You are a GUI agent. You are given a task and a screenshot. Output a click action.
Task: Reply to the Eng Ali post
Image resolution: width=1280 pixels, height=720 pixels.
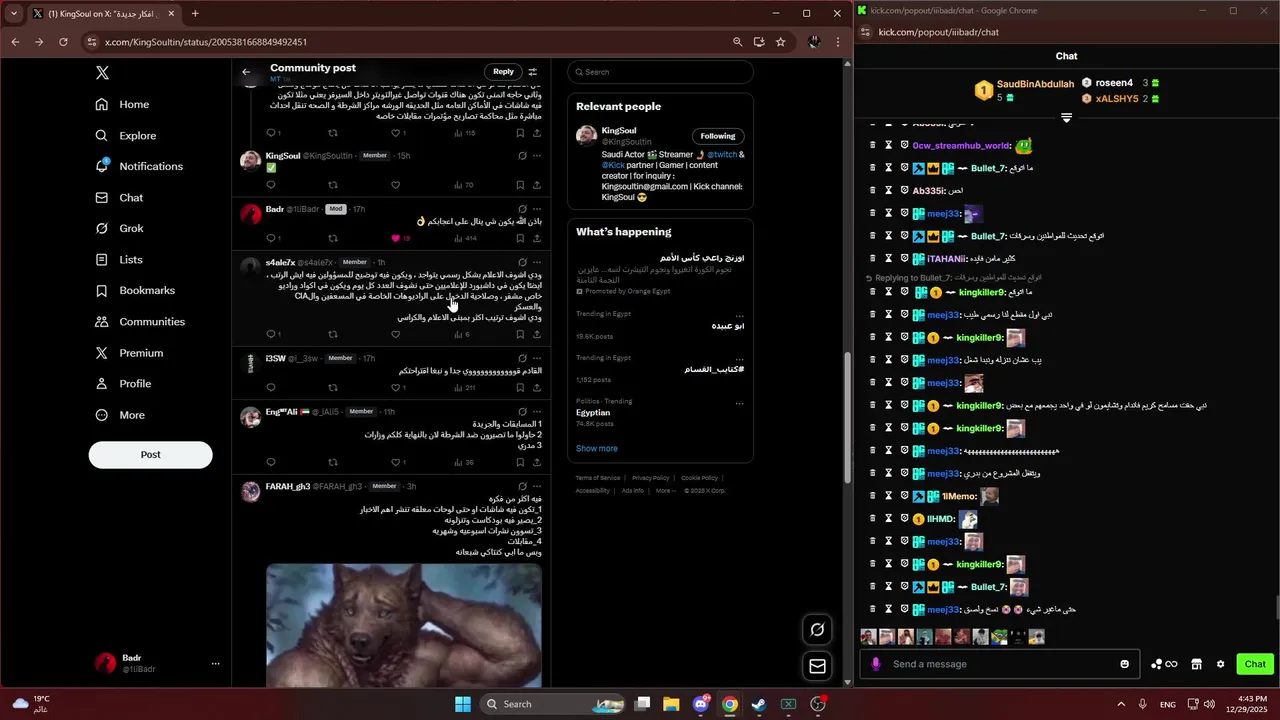tap(271, 462)
